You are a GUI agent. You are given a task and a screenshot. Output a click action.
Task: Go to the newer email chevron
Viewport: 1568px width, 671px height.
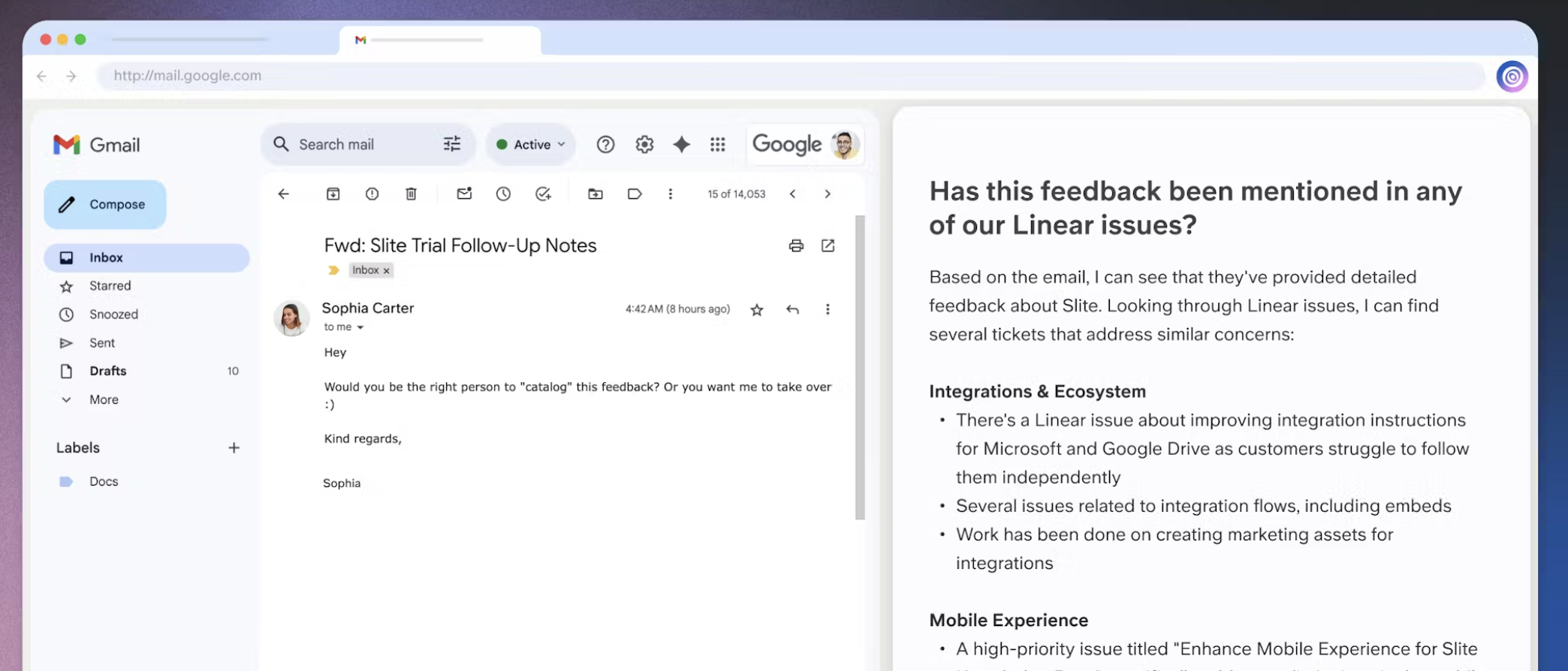(792, 194)
